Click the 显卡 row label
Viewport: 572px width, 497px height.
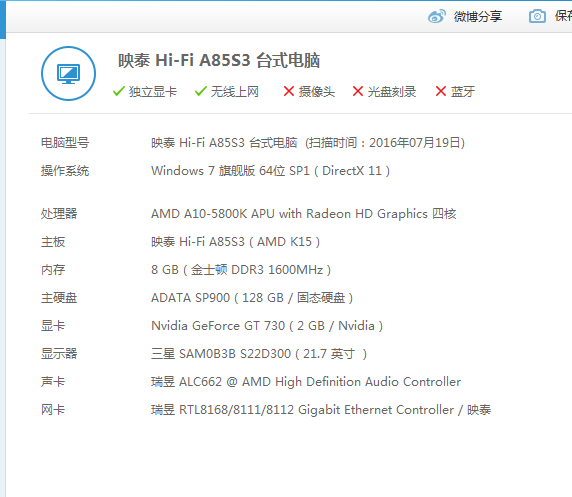53,325
